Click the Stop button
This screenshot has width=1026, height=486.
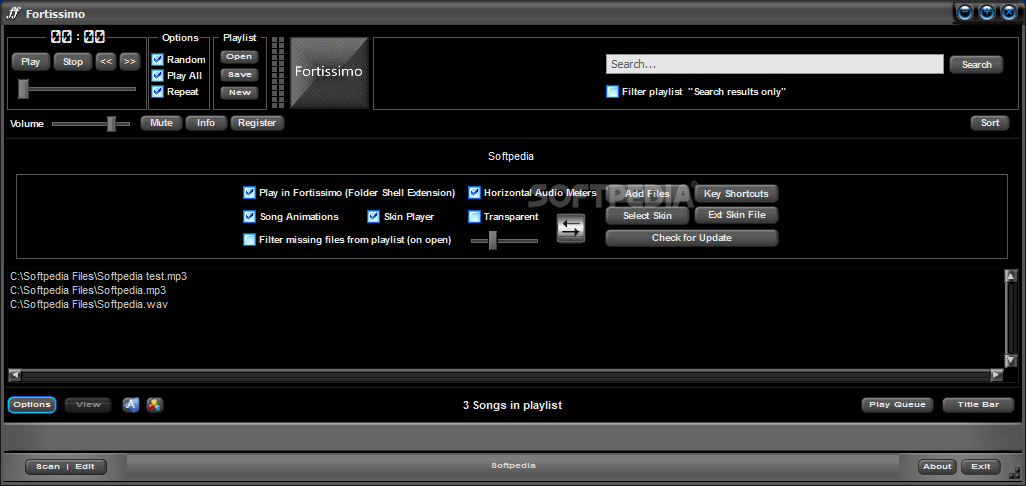click(73, 61)
